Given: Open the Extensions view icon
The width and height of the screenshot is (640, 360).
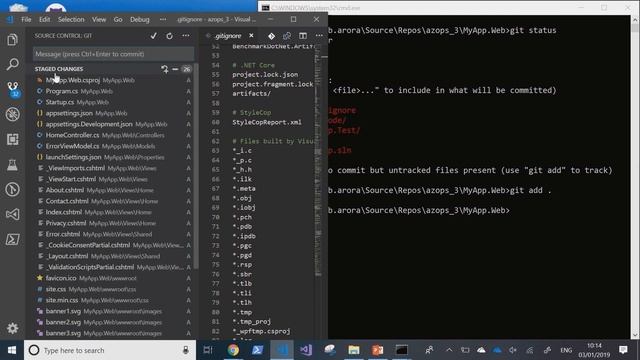Looking at the screenshot, I should [13, 139].
